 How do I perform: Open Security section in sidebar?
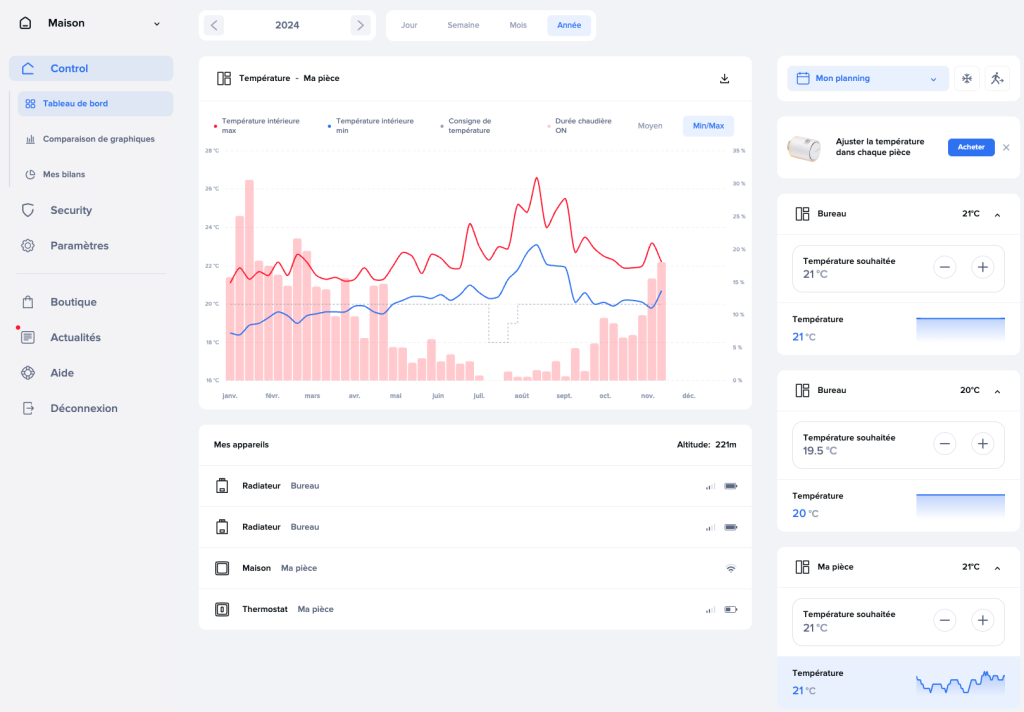coord(70,210)
